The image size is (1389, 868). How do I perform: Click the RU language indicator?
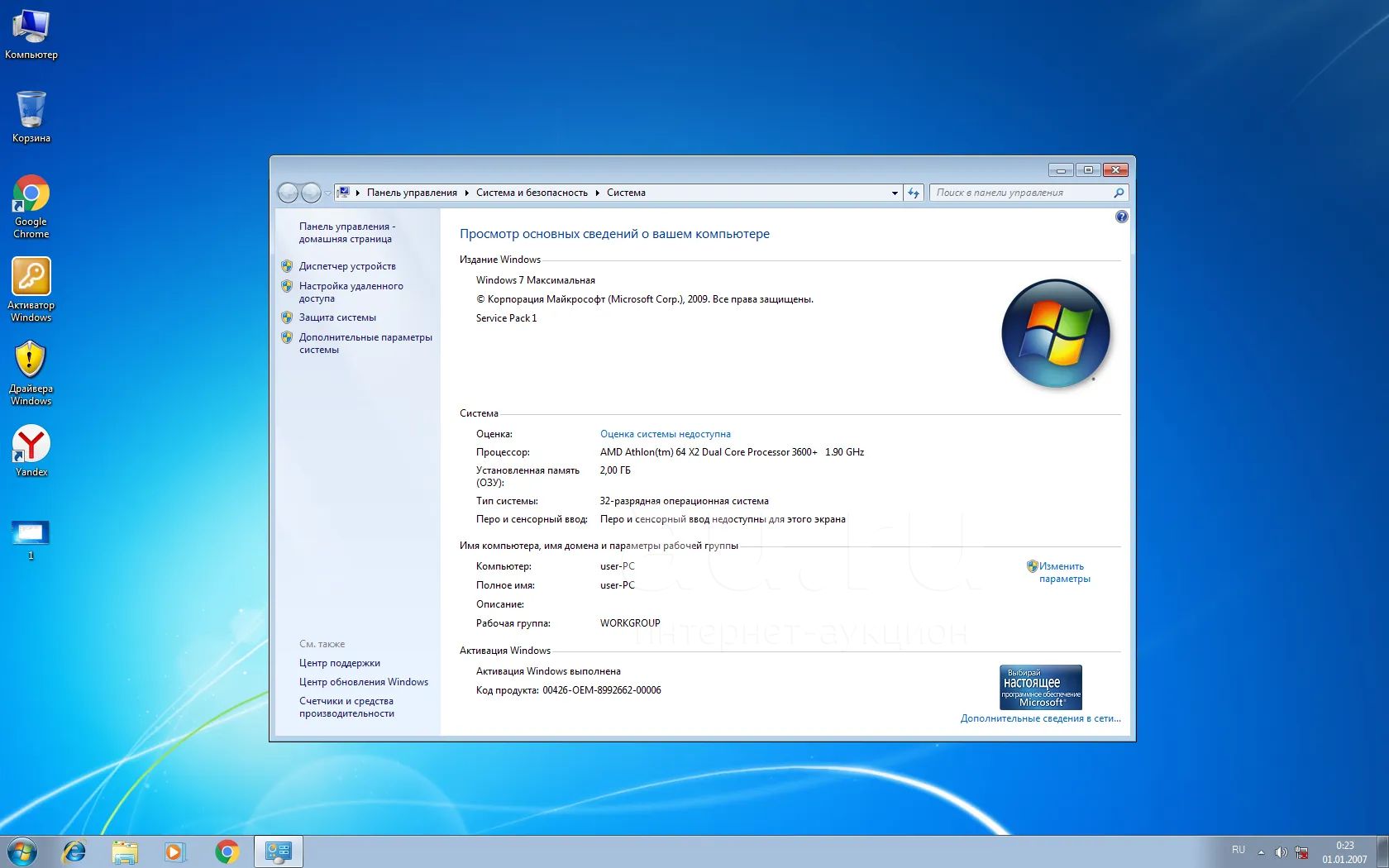point(1238,850)
